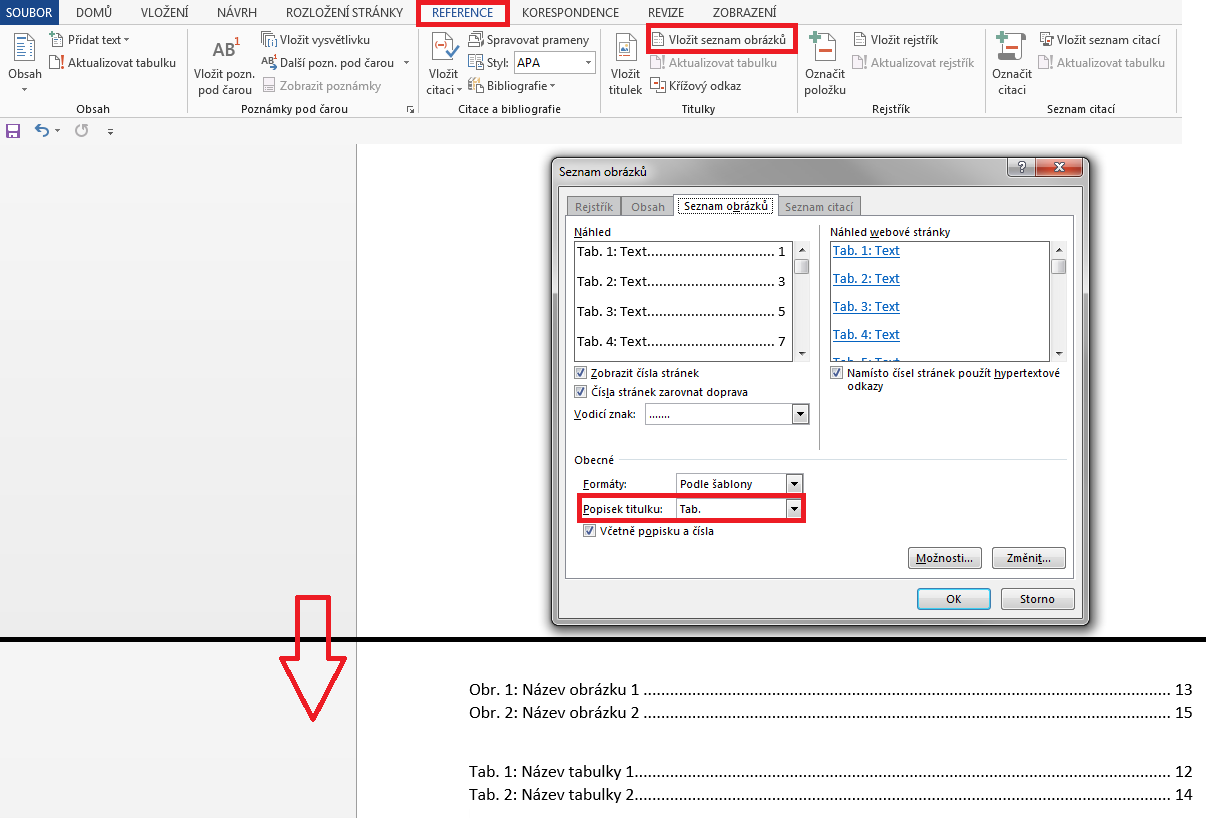
Task: Click Vložit citaci button
Action: [x=443, y=66]
